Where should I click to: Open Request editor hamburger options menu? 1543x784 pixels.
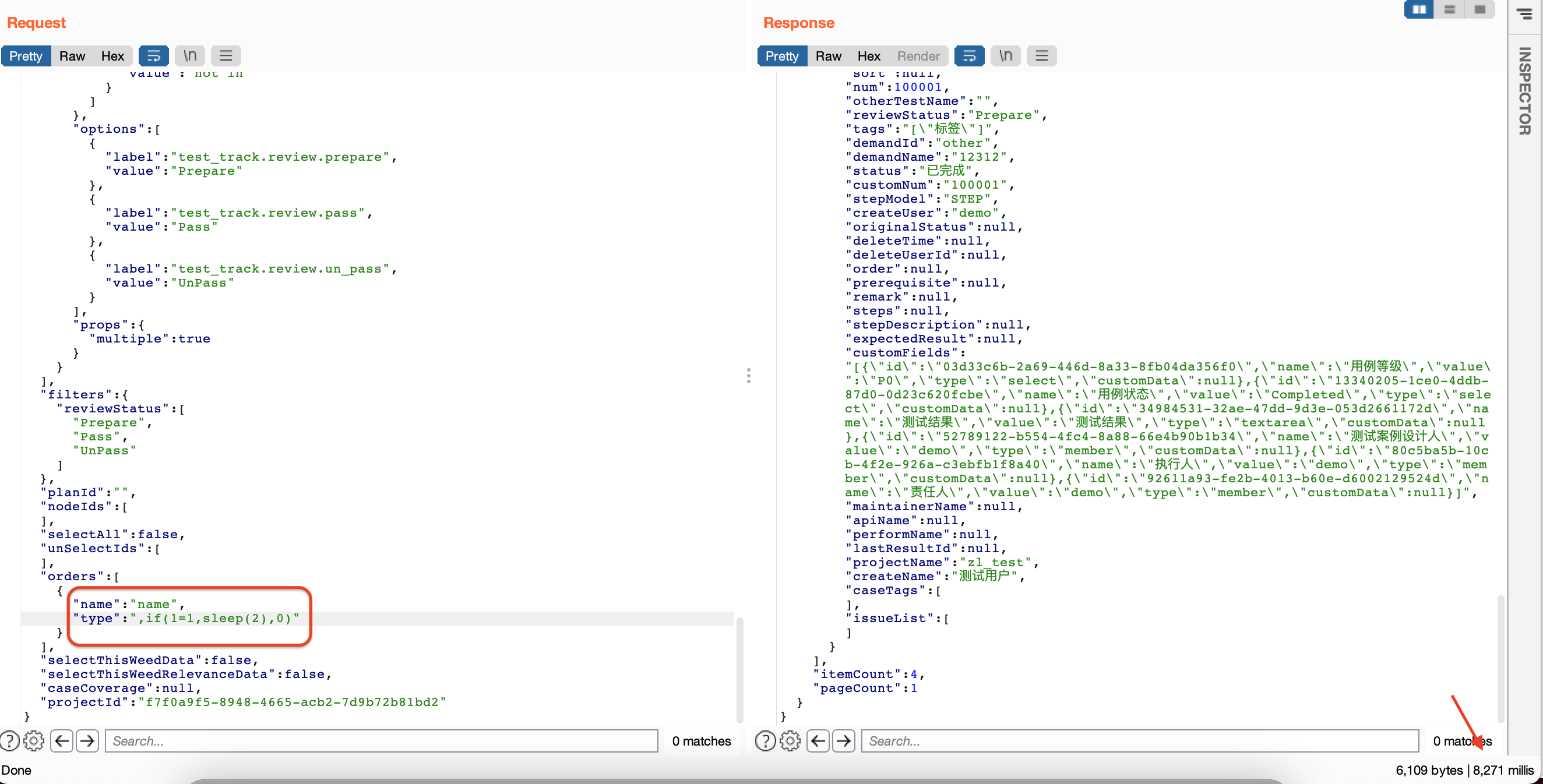(226, 56)
